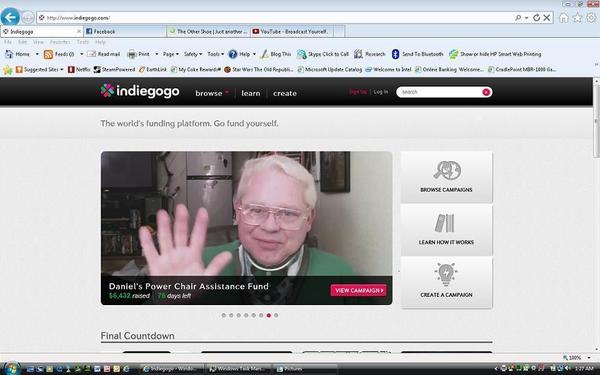The width and height of the screenshot is (600, 375).
Task: Click the Indiegogo logo
Action: 140,91
